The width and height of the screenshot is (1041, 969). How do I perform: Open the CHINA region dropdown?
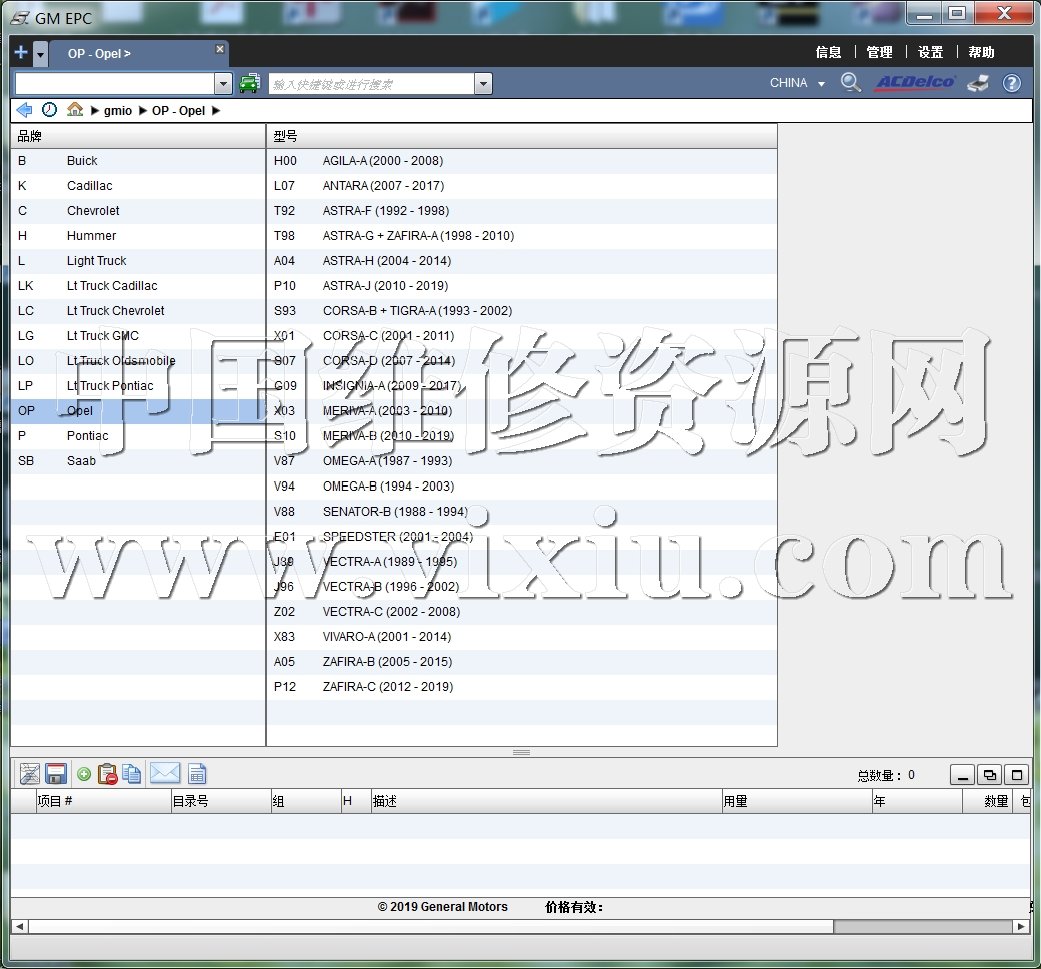tap(797, 83)
